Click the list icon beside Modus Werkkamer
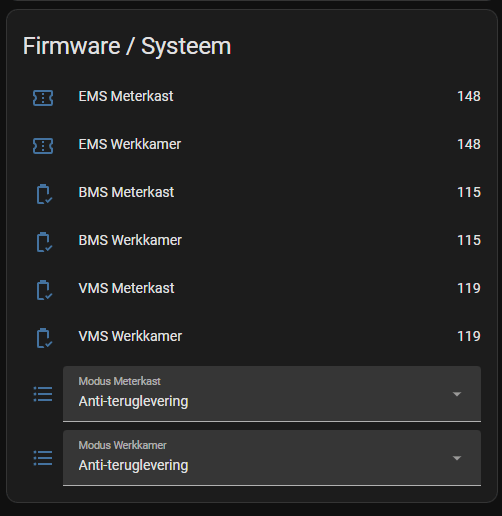 (x=43, y=458)
